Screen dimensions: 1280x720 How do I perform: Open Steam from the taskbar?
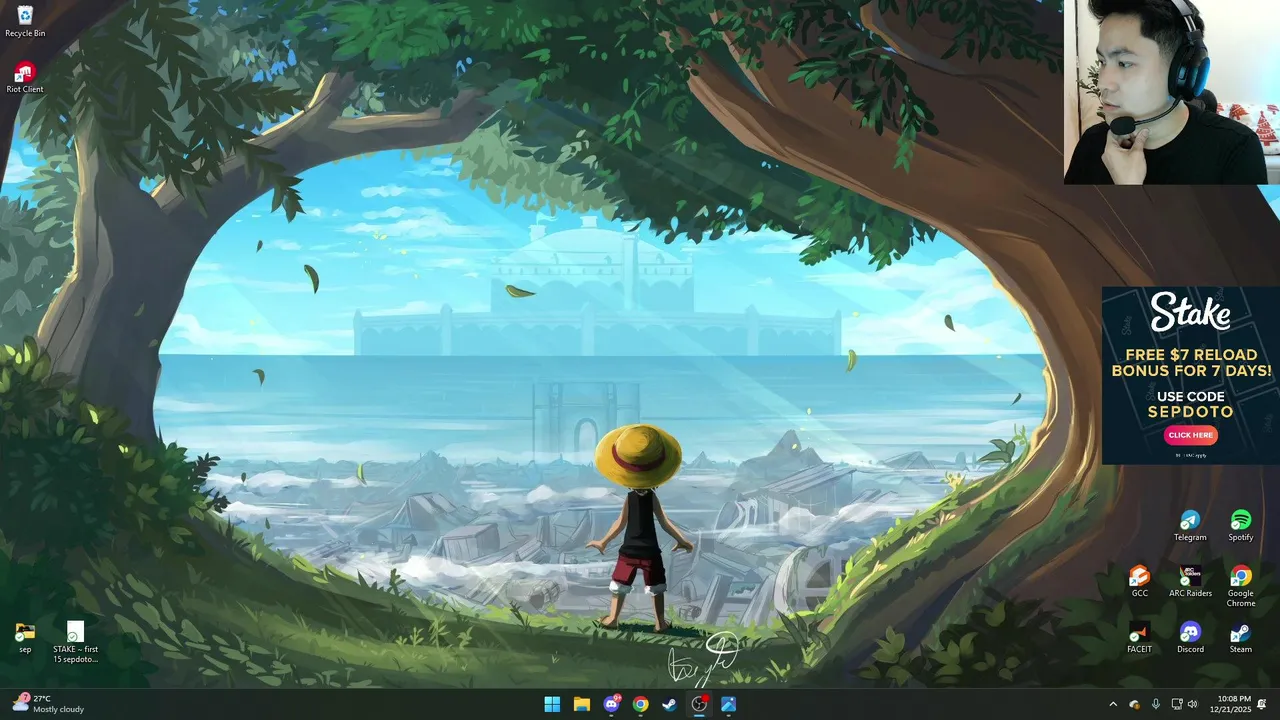tap(669, 704)
